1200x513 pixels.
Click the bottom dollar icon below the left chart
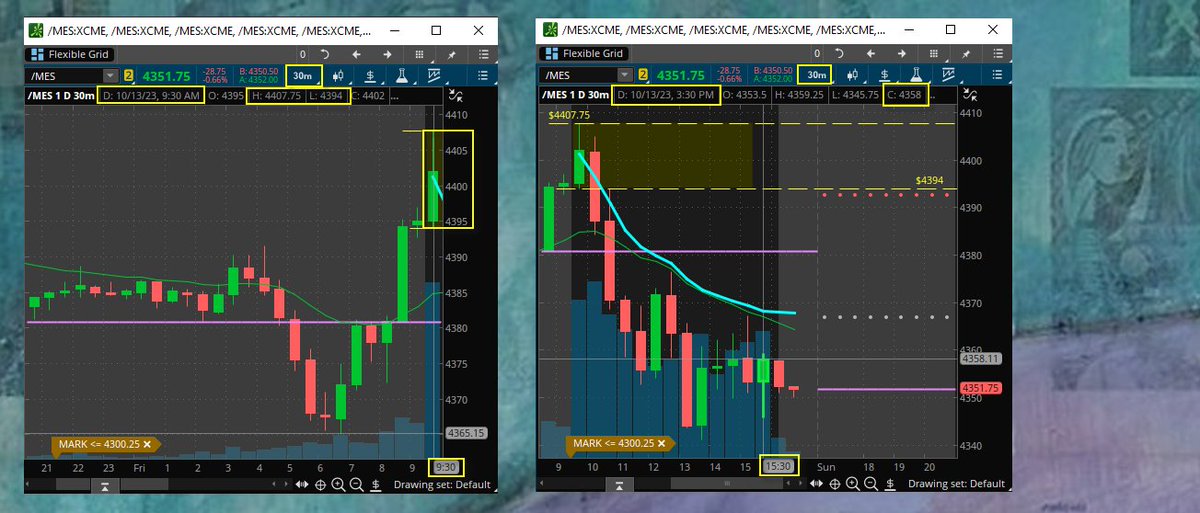coord(375,484)
